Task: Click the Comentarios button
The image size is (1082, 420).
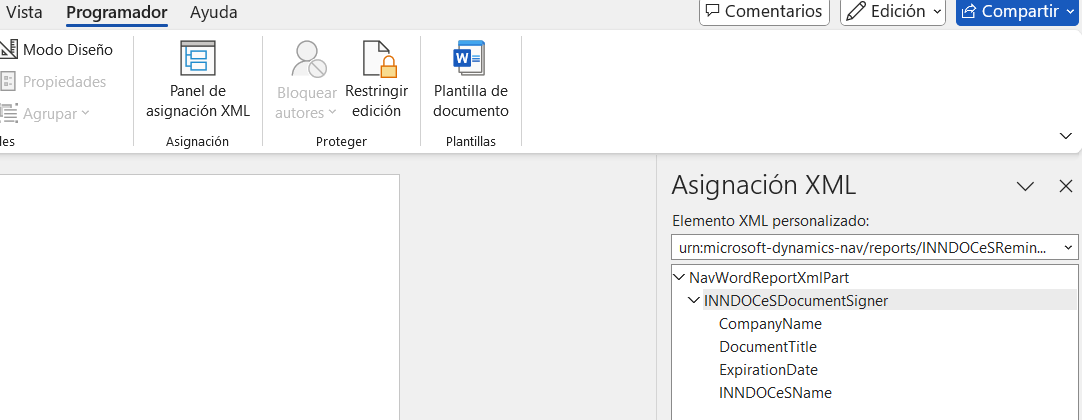Action: point(764,12)
